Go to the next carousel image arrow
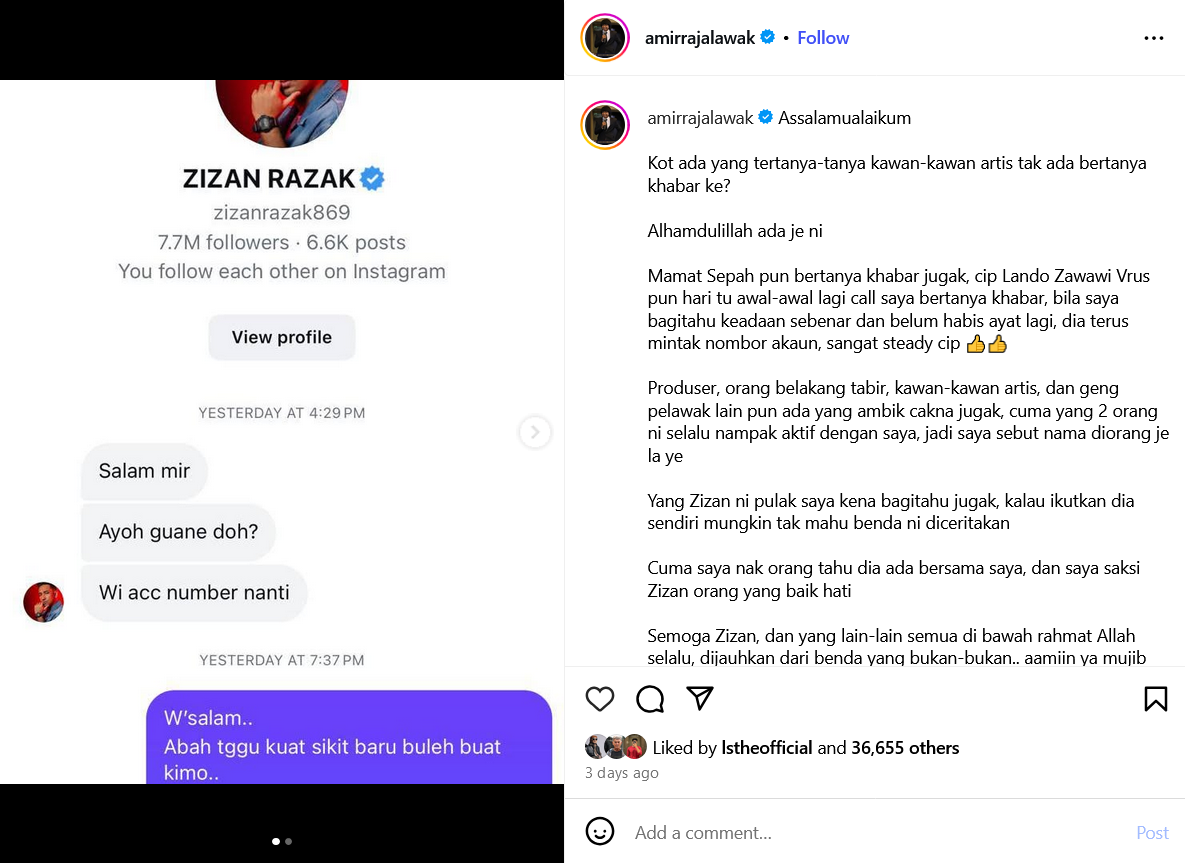This screenshot has height=863, width=1185. (534, 432)
